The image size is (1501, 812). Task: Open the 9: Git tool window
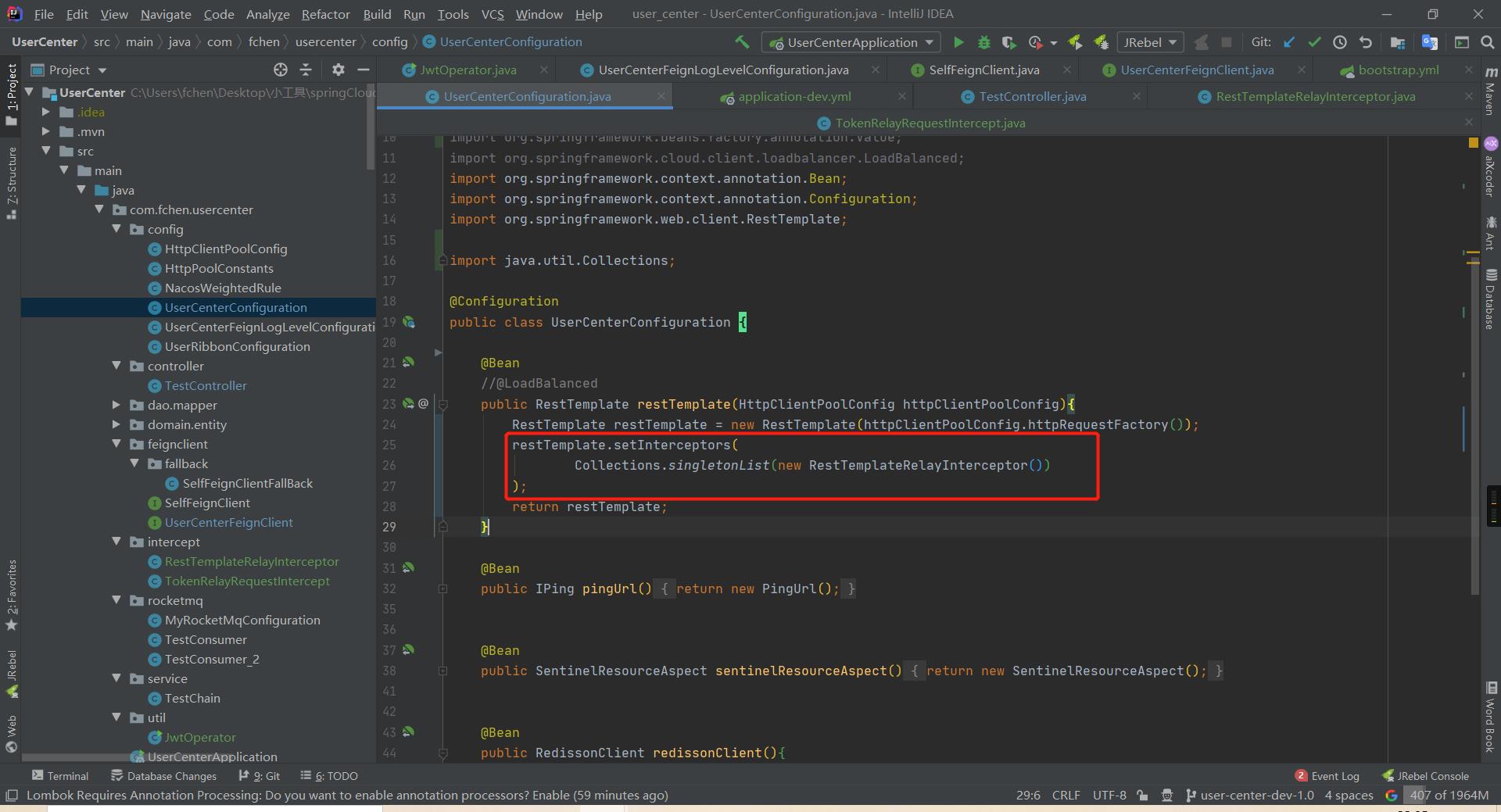(259, 776)
